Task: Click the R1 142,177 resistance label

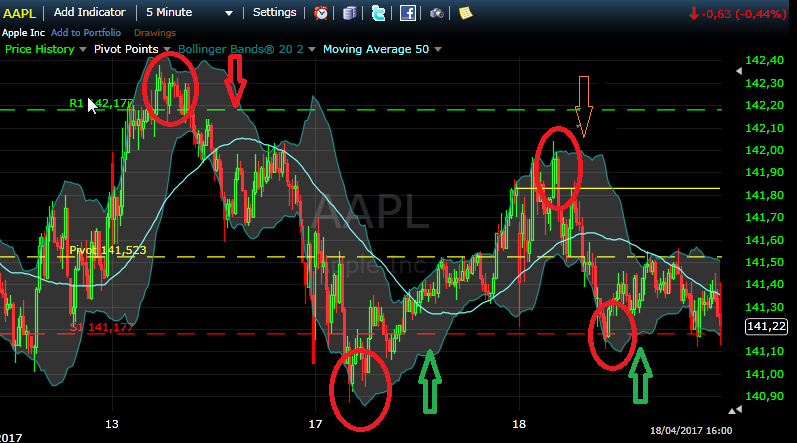Action: [101, 104]
